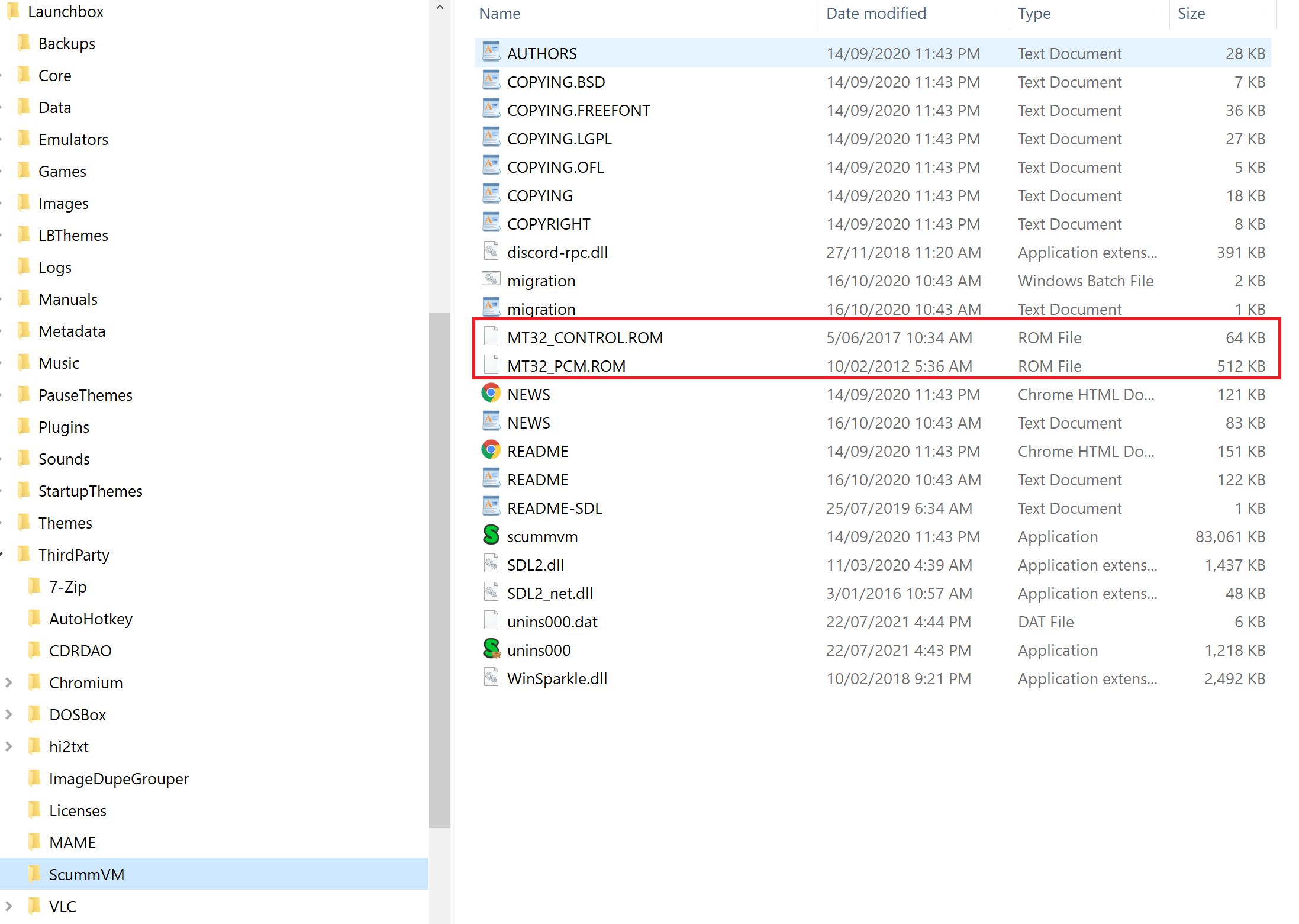Select the Licenses folder
1299x924 pixels.
[x=78, y=811]
